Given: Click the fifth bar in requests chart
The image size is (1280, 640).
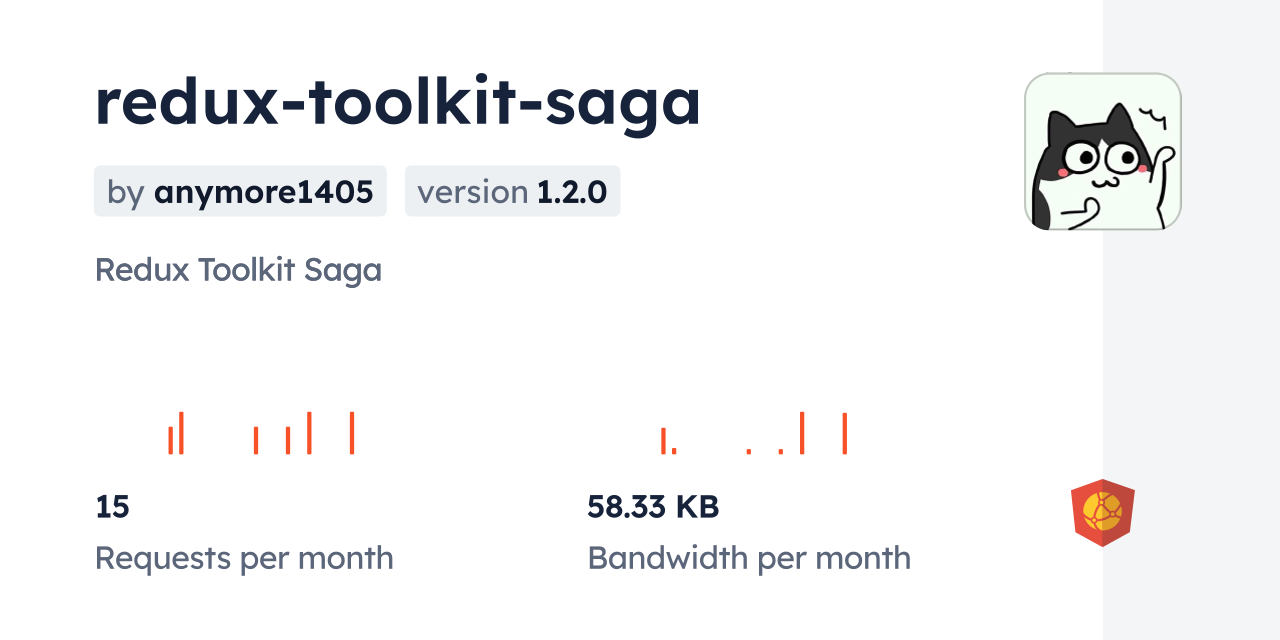Looking at the screenshot, I should 309,433.
